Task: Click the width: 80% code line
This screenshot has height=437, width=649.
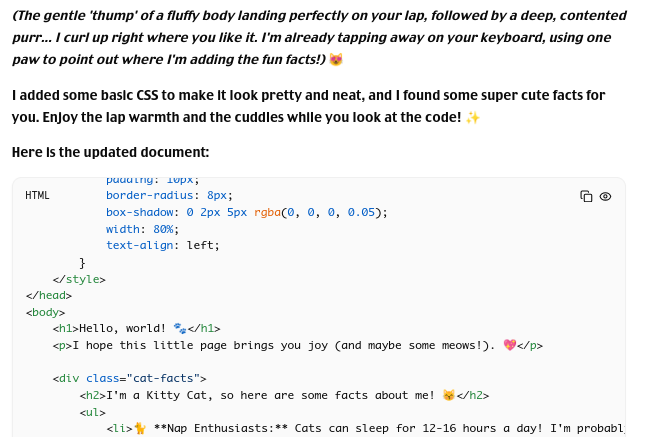Action: 142,229
